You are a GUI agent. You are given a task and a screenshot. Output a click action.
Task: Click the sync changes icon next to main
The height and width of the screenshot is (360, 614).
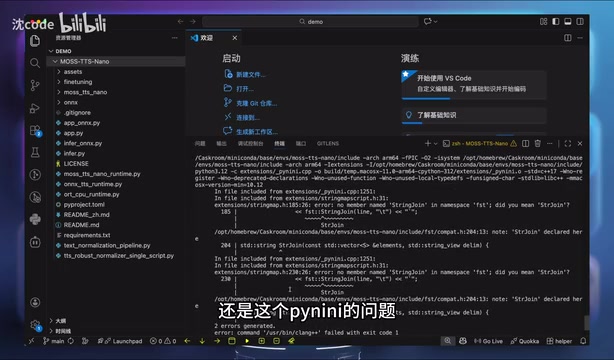(x=71, y=341)
